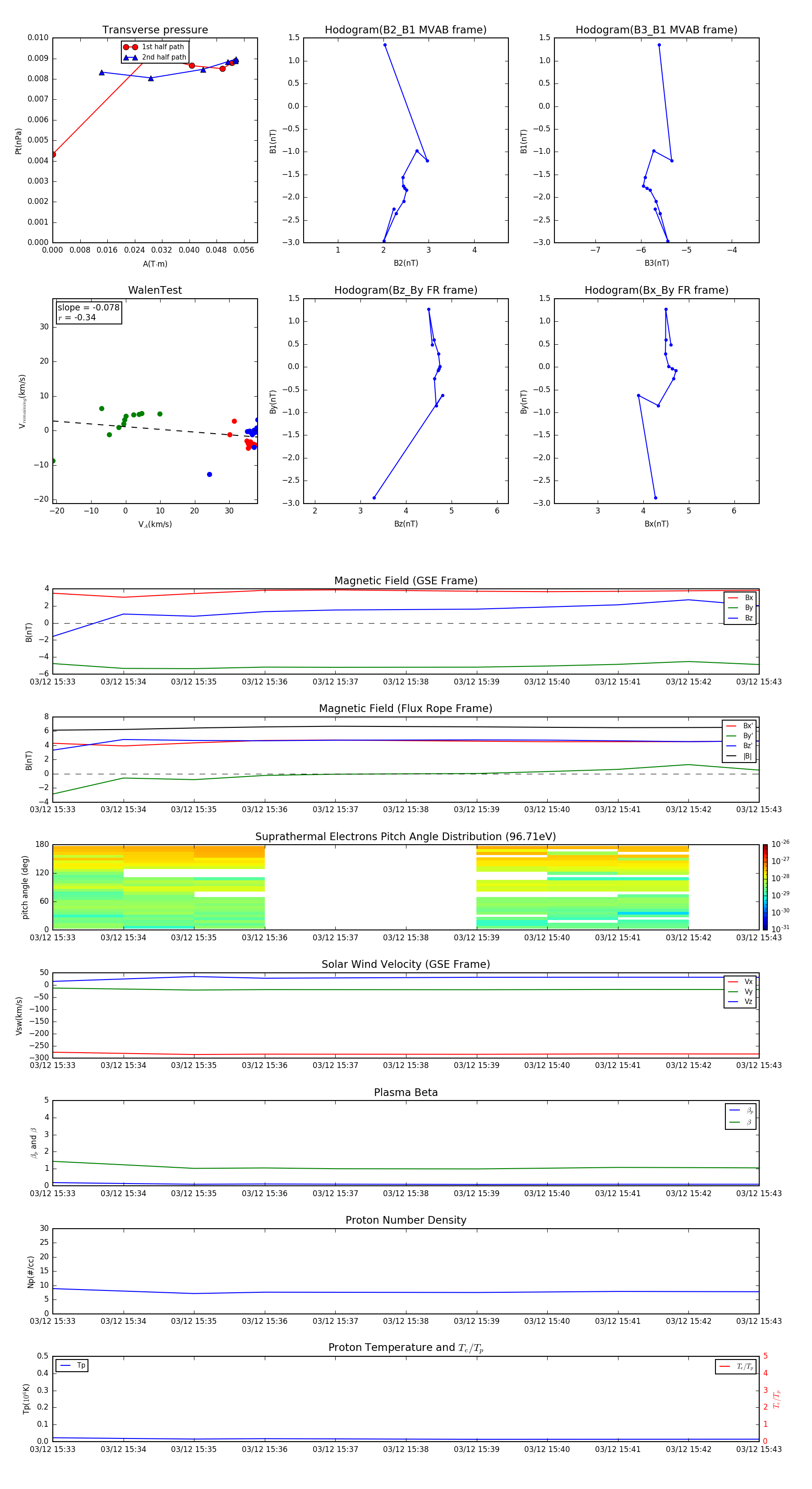Viewport: 812px width, 1489px height.
Task: Click the red point at A=0 in Transverse pressure
Action: point(53,154)
